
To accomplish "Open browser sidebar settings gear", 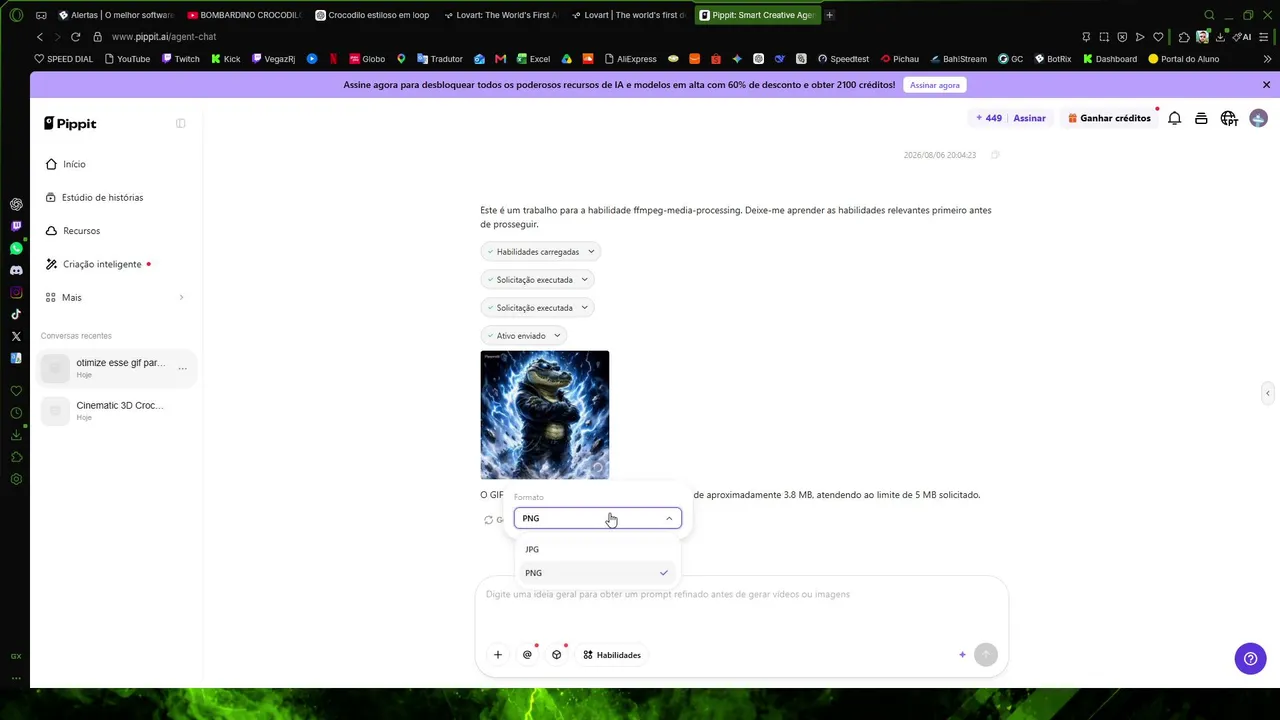I will pyautogui.click(x=16, y=479).
